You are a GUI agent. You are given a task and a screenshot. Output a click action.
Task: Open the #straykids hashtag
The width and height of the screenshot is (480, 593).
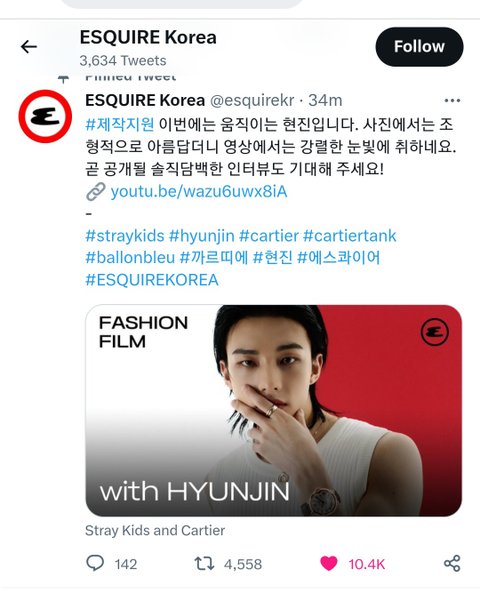tap(125, 236)
